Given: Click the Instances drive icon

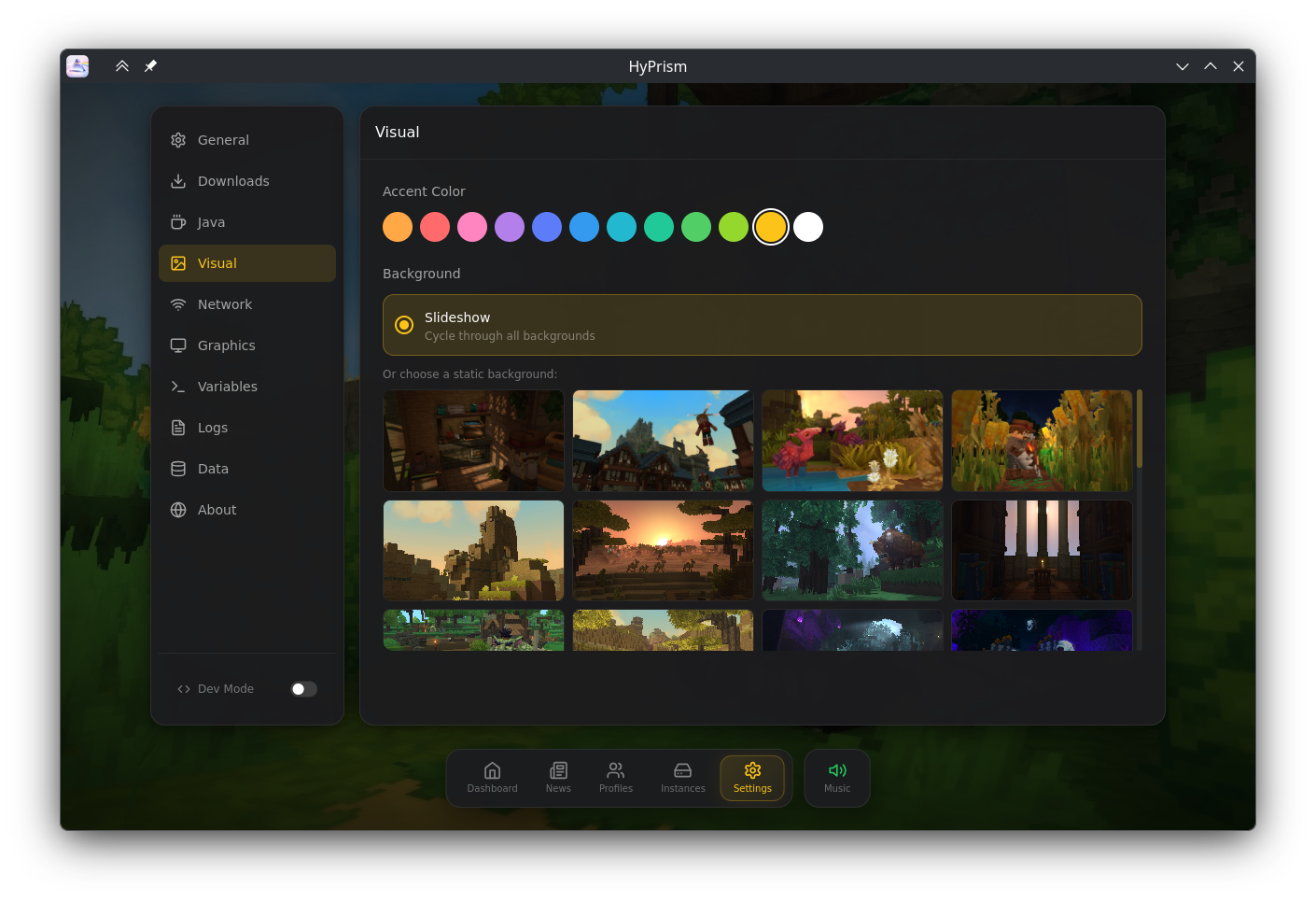Looking at the screenshot, I should pos(683,770).
